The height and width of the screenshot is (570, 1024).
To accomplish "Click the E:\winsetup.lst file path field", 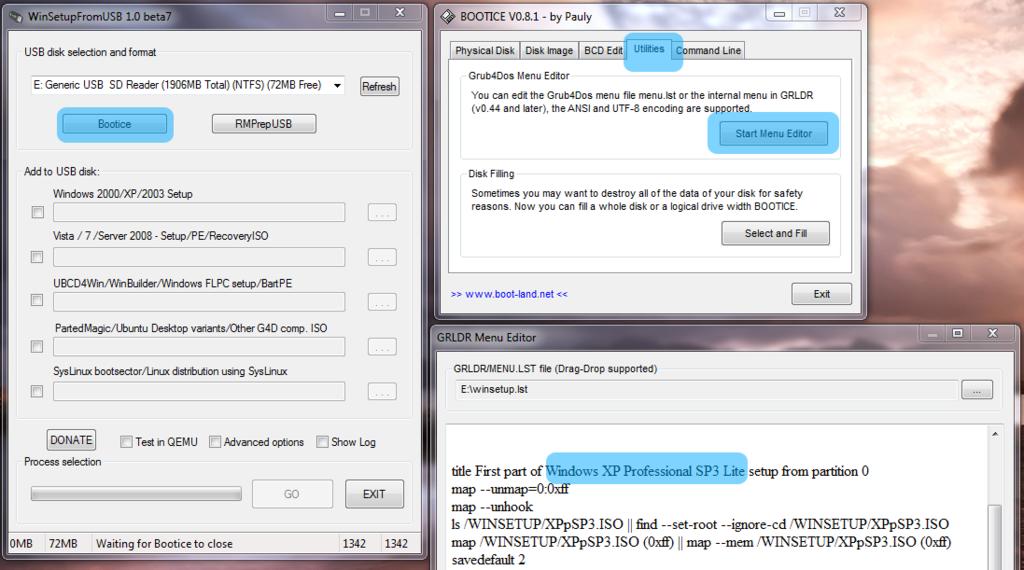I will [x=707, y=390].
